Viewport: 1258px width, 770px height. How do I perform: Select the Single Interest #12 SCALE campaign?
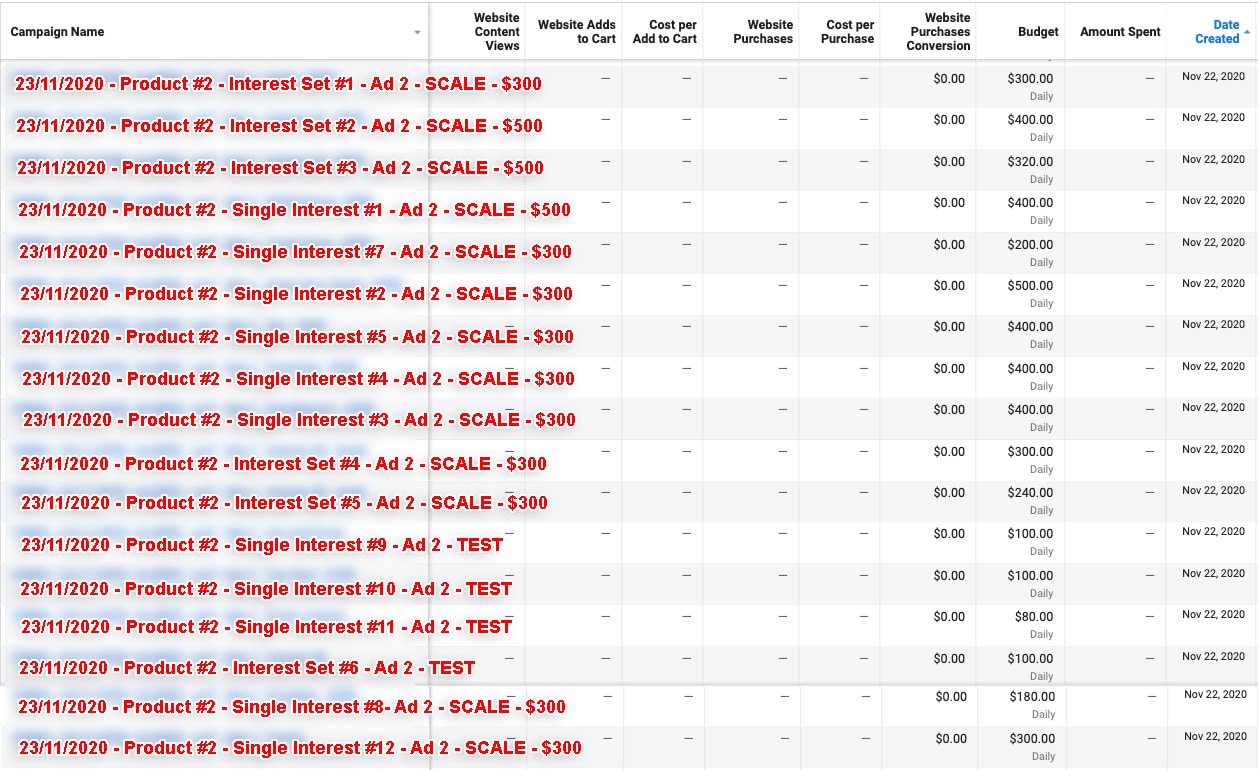click(300, 748)
